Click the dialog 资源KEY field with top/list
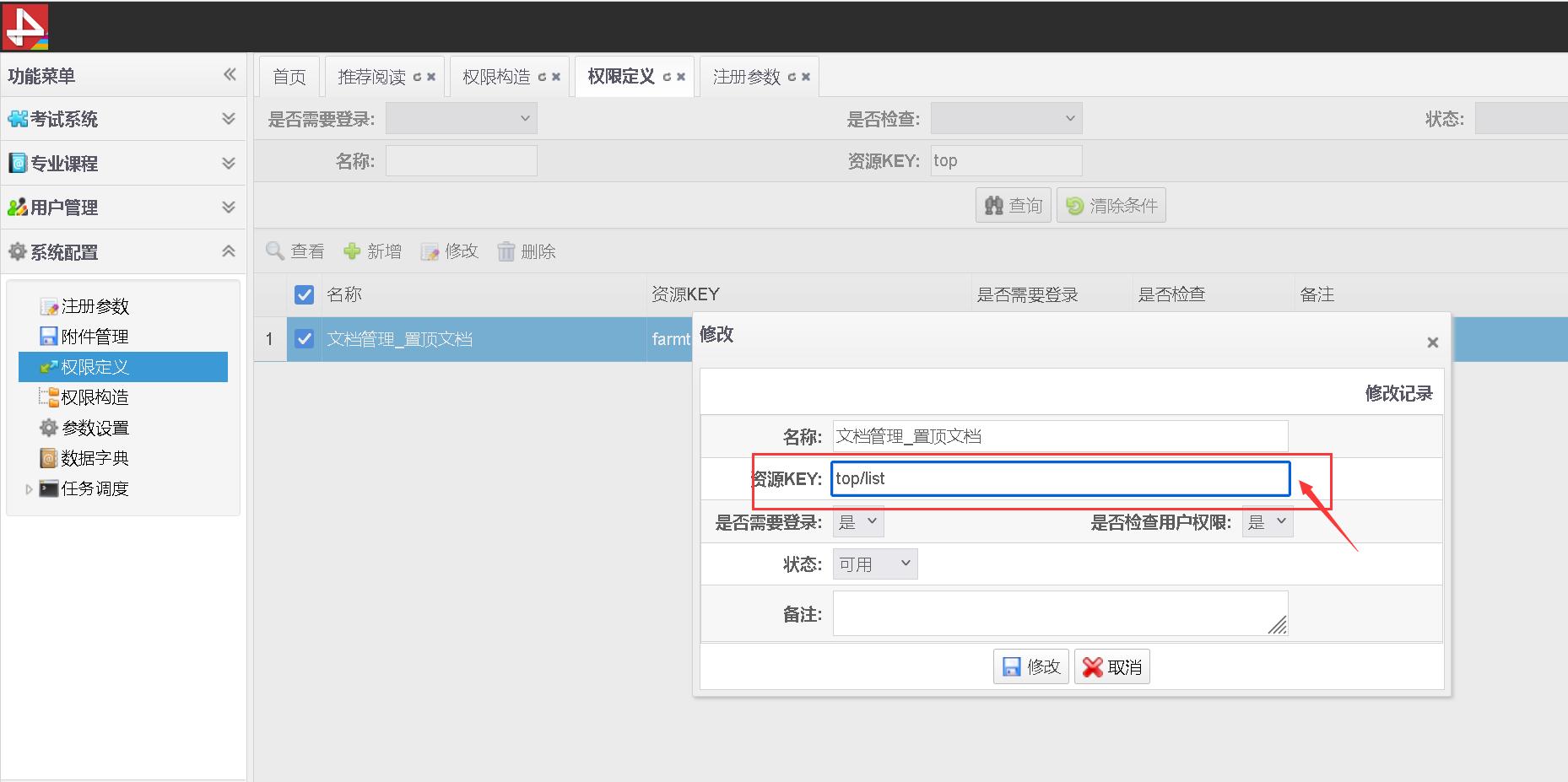 click(x=1060, y=478)
